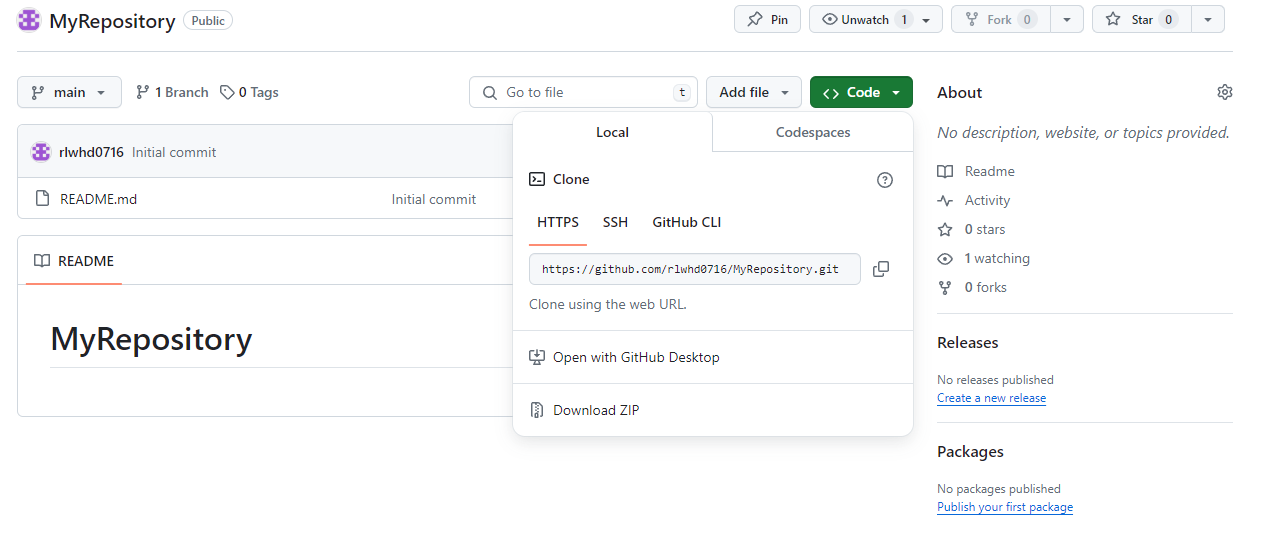Open the star lists dropdown arrow

1208,19
